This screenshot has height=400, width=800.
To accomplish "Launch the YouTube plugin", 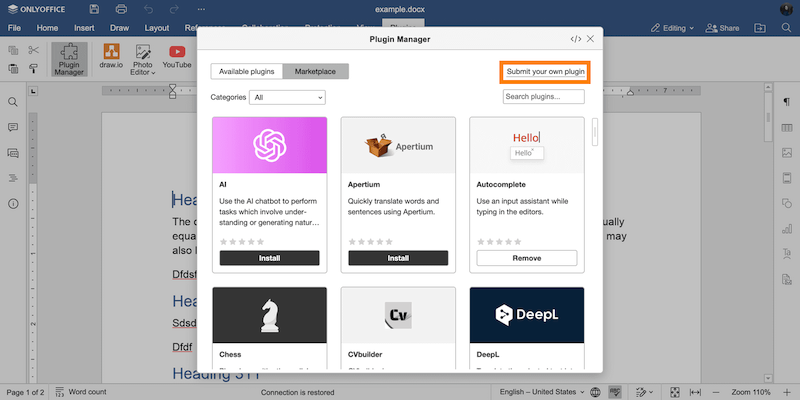I will point(177,58).
